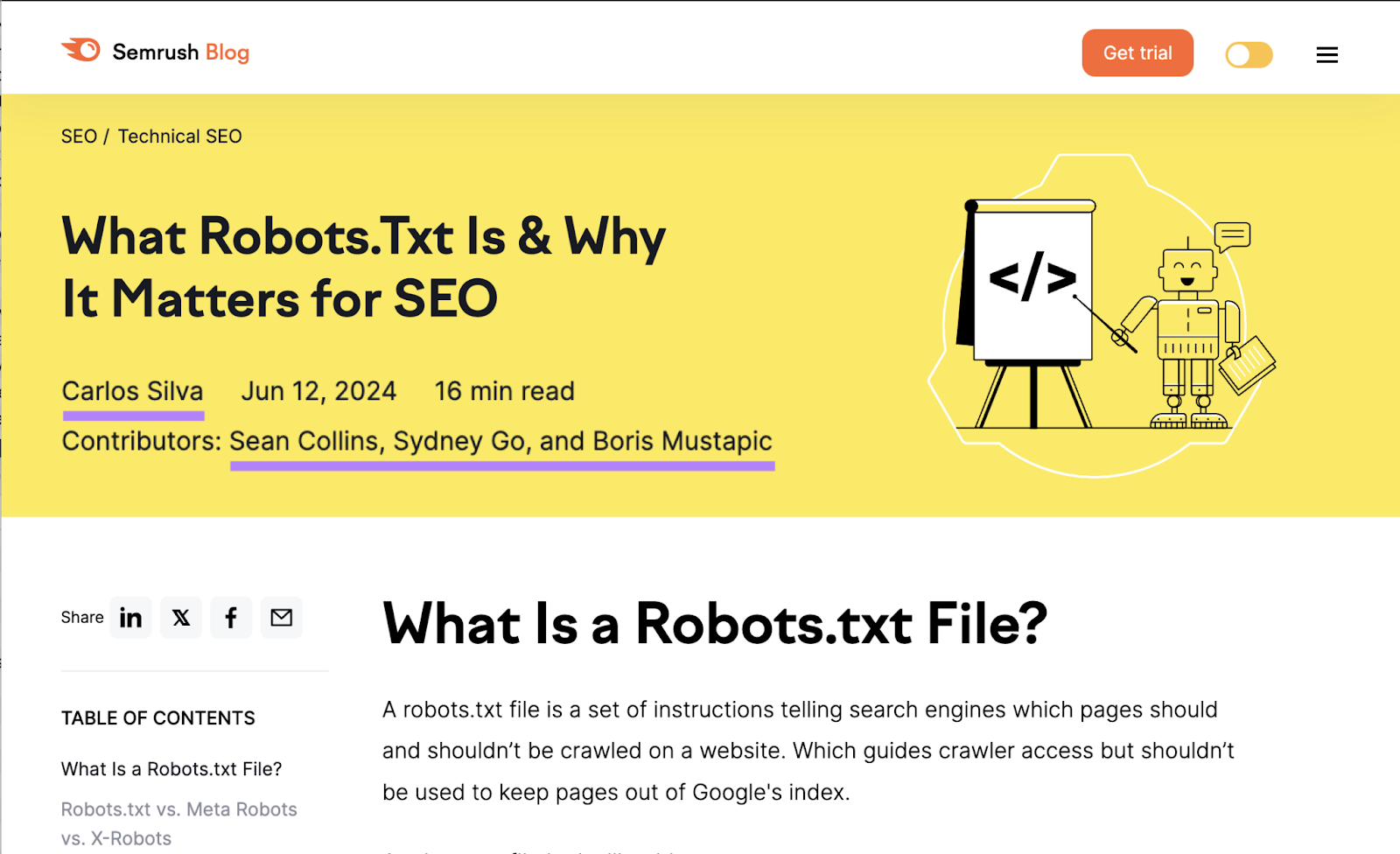Share the article on X
Screen dimensions: 1400x854
click(180, 617)
